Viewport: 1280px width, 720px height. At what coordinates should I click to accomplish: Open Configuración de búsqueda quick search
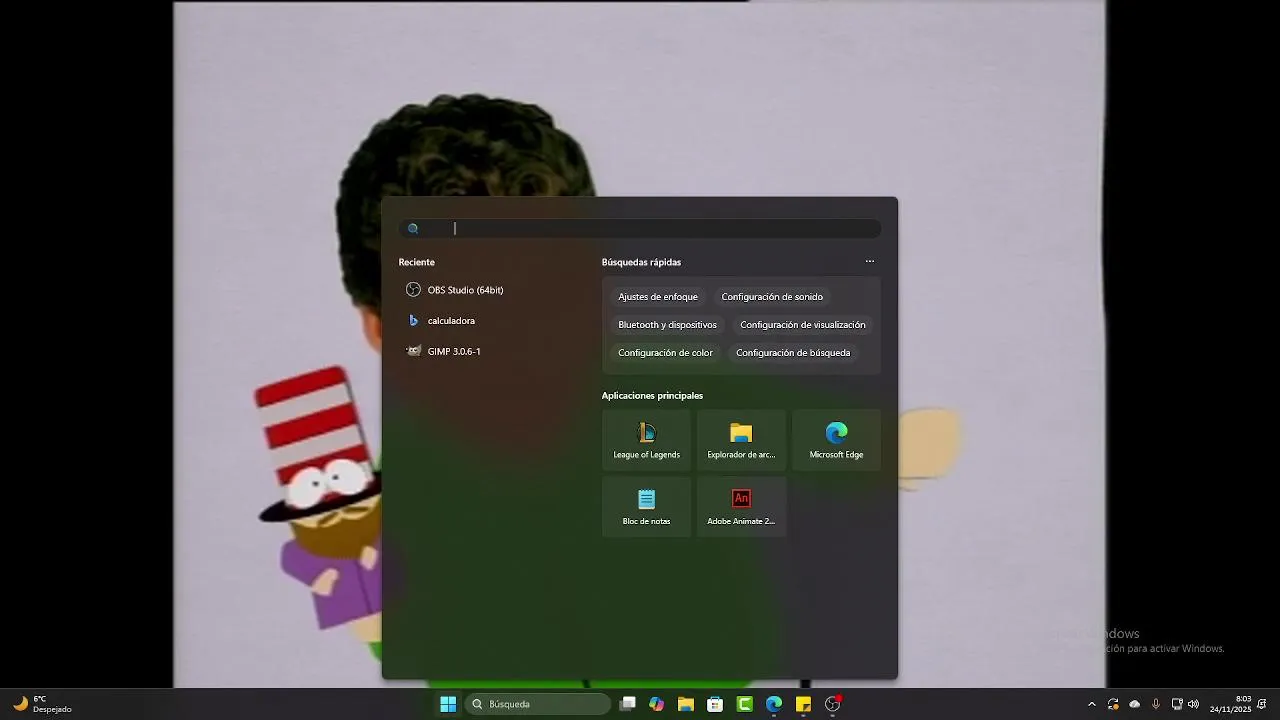point(793,353)
